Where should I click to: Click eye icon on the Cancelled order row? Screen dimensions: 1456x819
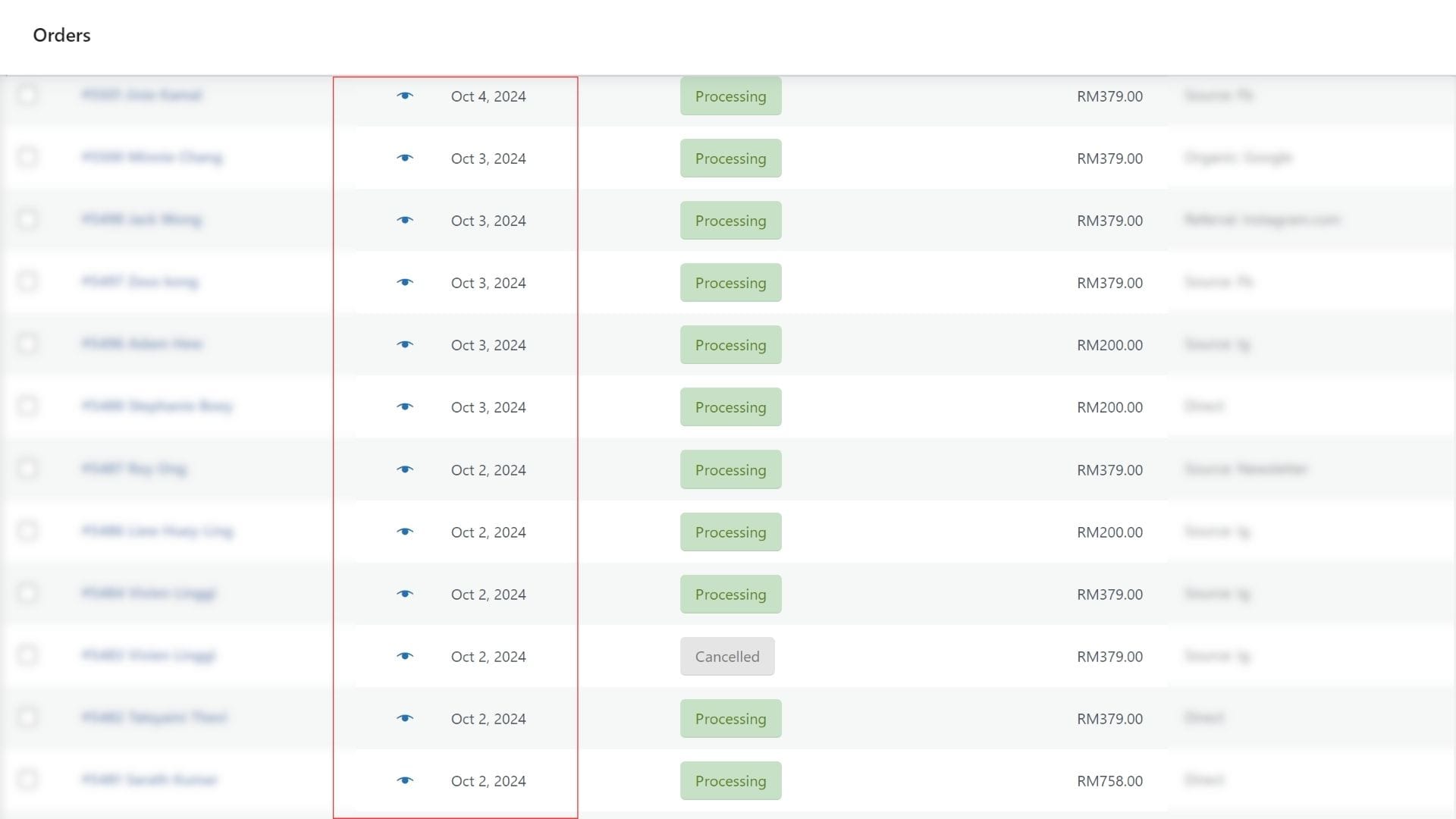[x=405, y=656]
